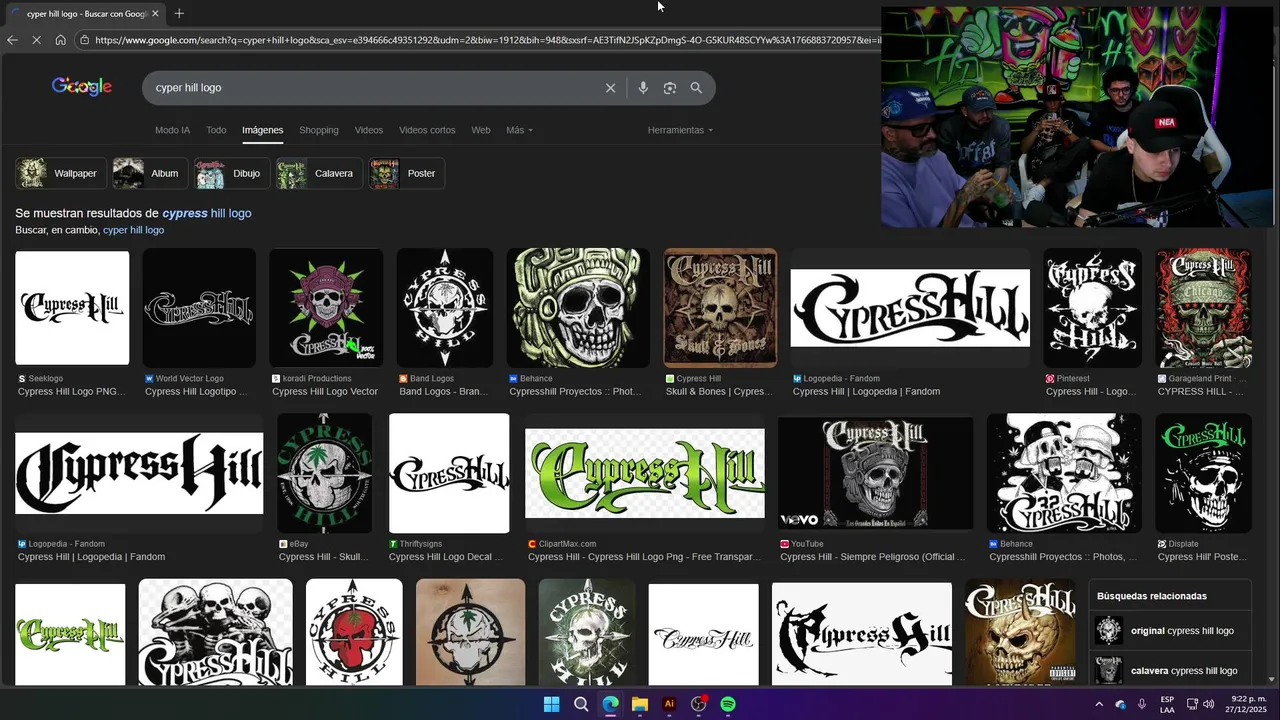Select the cyper hill logo browser tab

point(87,14)
